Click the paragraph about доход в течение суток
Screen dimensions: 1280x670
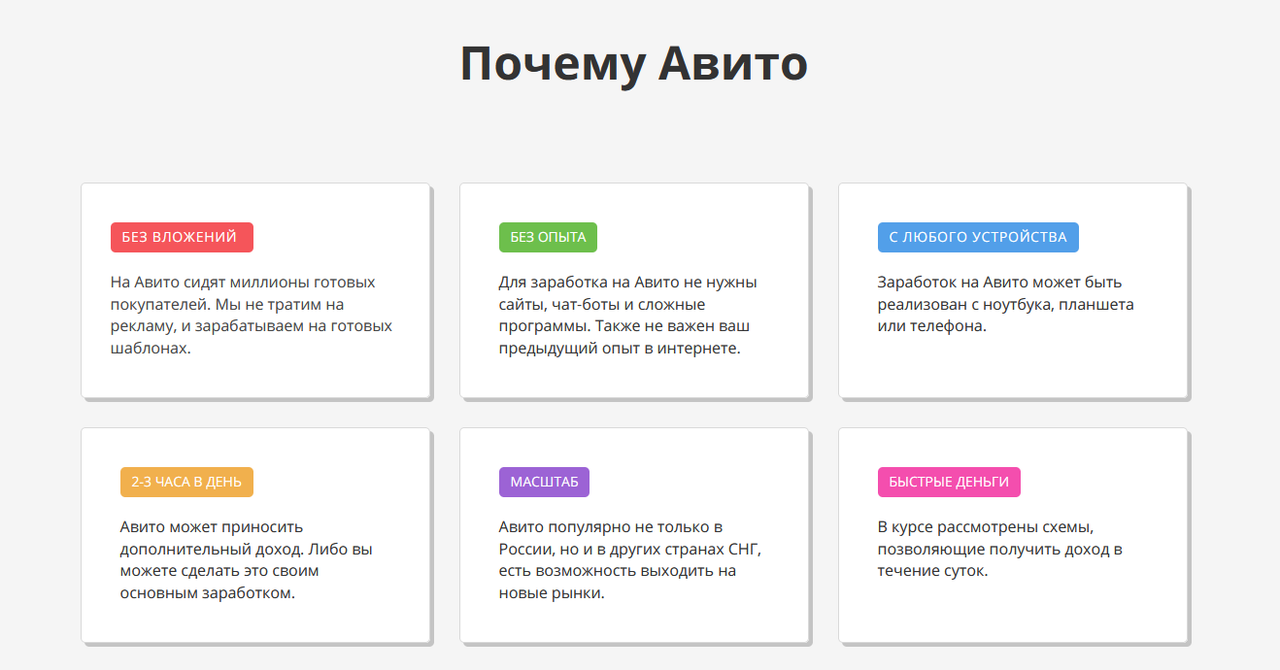pyautogui.click(x=999, y=549)
